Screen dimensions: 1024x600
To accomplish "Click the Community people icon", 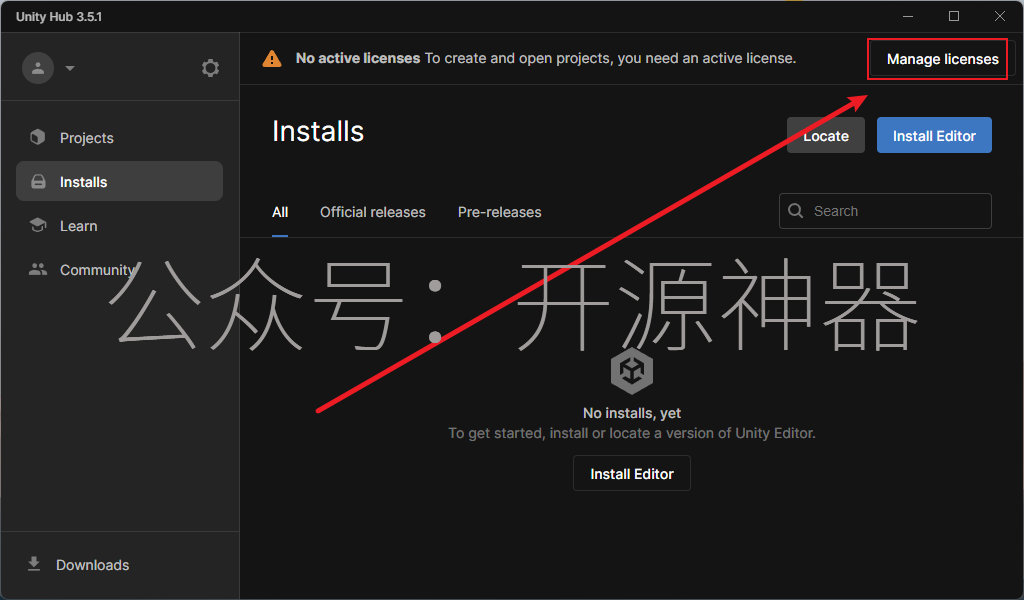I will [38, 269].
